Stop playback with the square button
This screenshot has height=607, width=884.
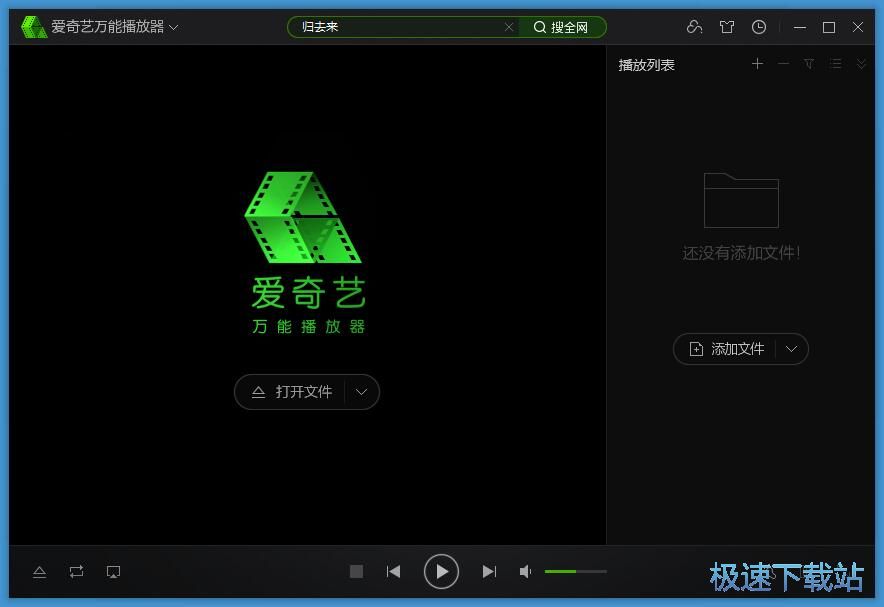[356, 571]
